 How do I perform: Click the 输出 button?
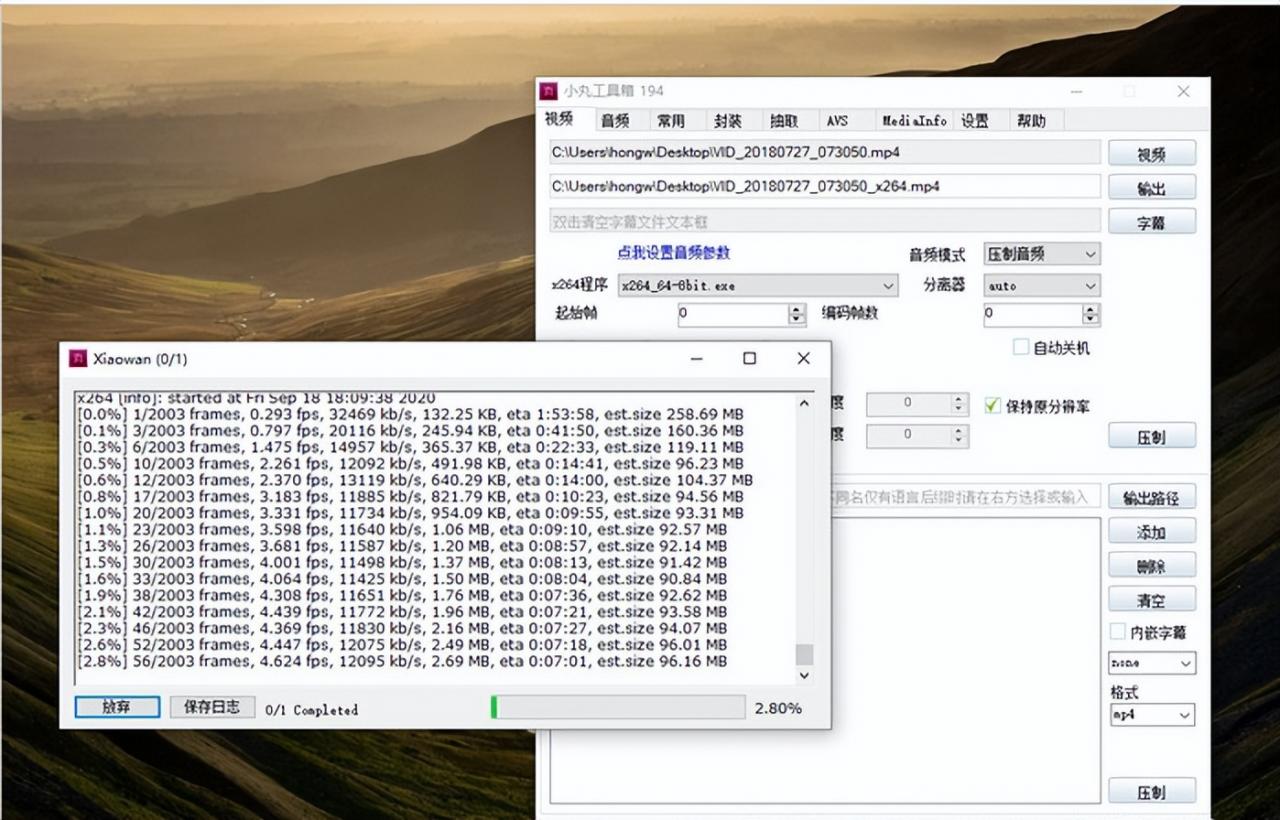pyautogui.click(x=1152, y=188)
